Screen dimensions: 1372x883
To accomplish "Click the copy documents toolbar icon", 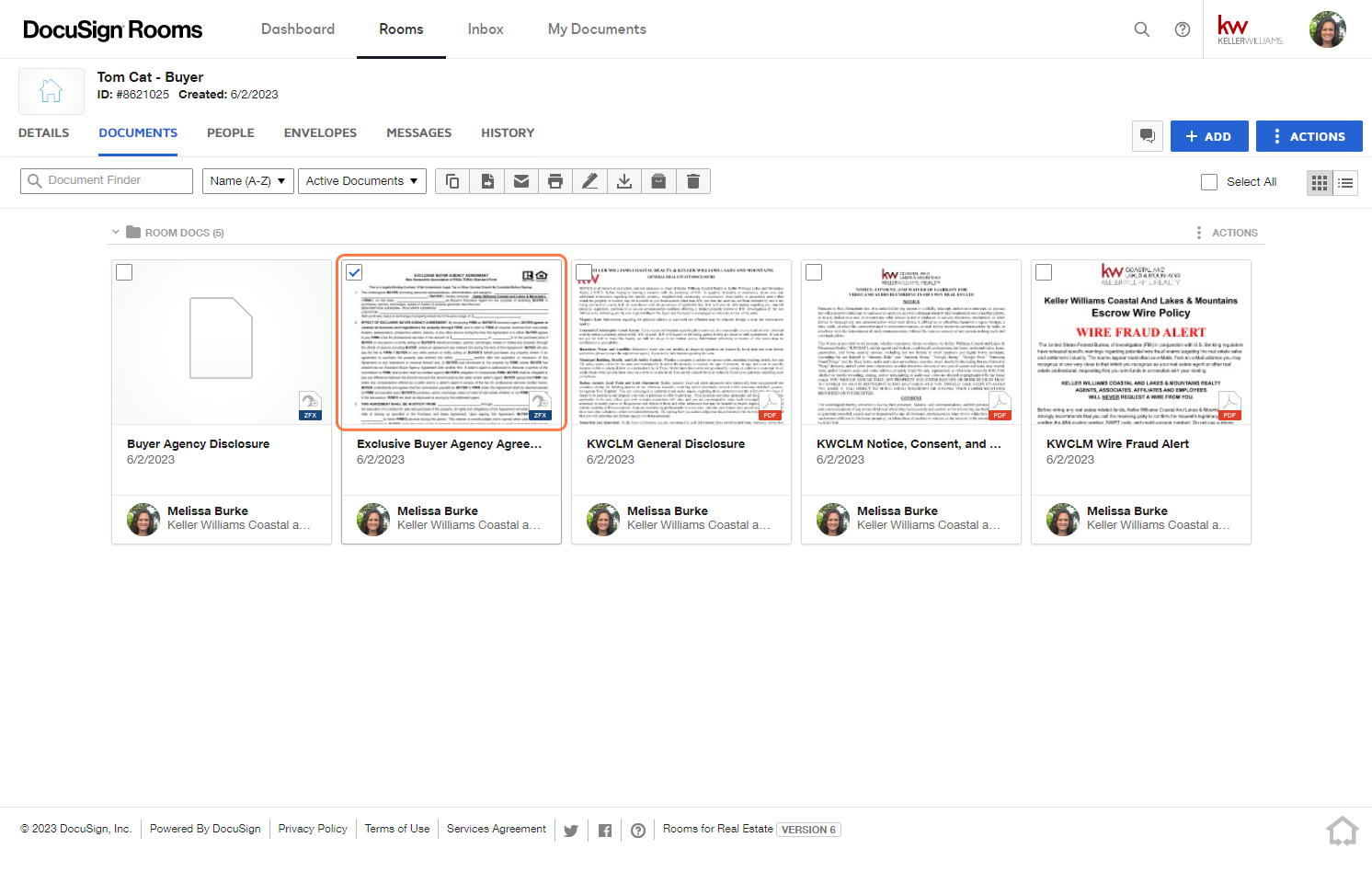I will pos(452,181).
